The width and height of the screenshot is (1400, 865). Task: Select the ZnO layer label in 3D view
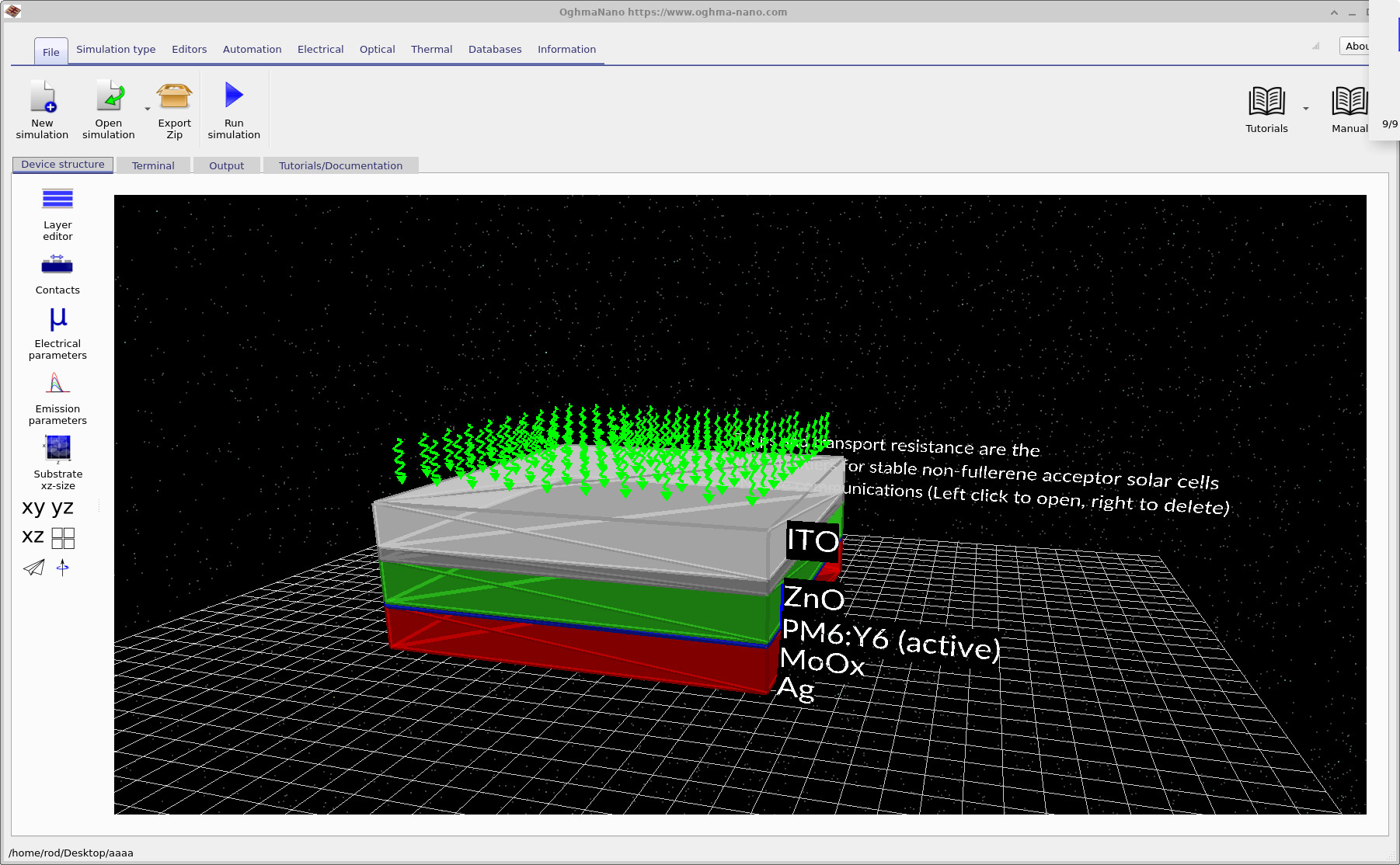[x=813, y=598]
